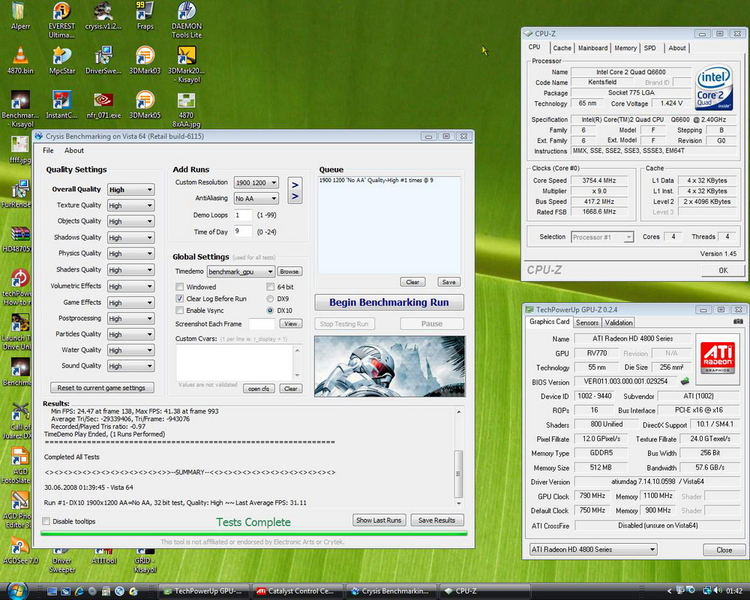Screen dimensions: 750x600
Task: Open the CPU-Z Memory tab
Action: point(625,48)
